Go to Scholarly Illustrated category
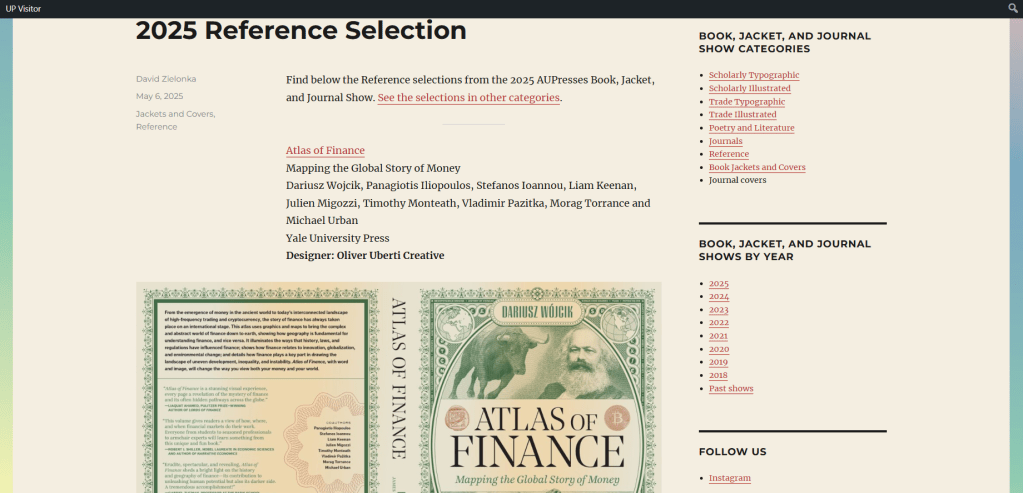Screen dimensions: 1023x493 coord(750,88)
